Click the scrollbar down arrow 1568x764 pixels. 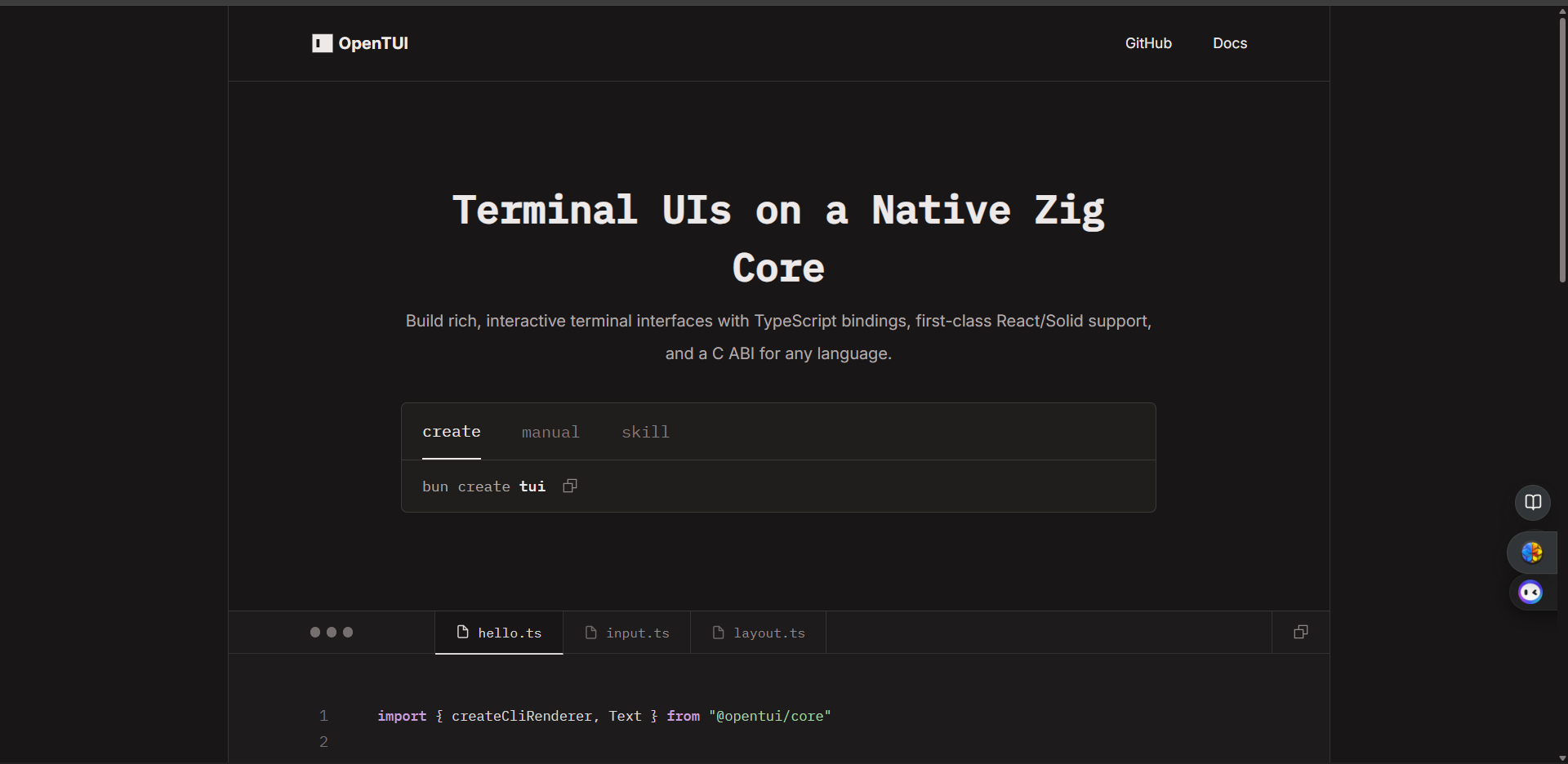pos(1562,758)
